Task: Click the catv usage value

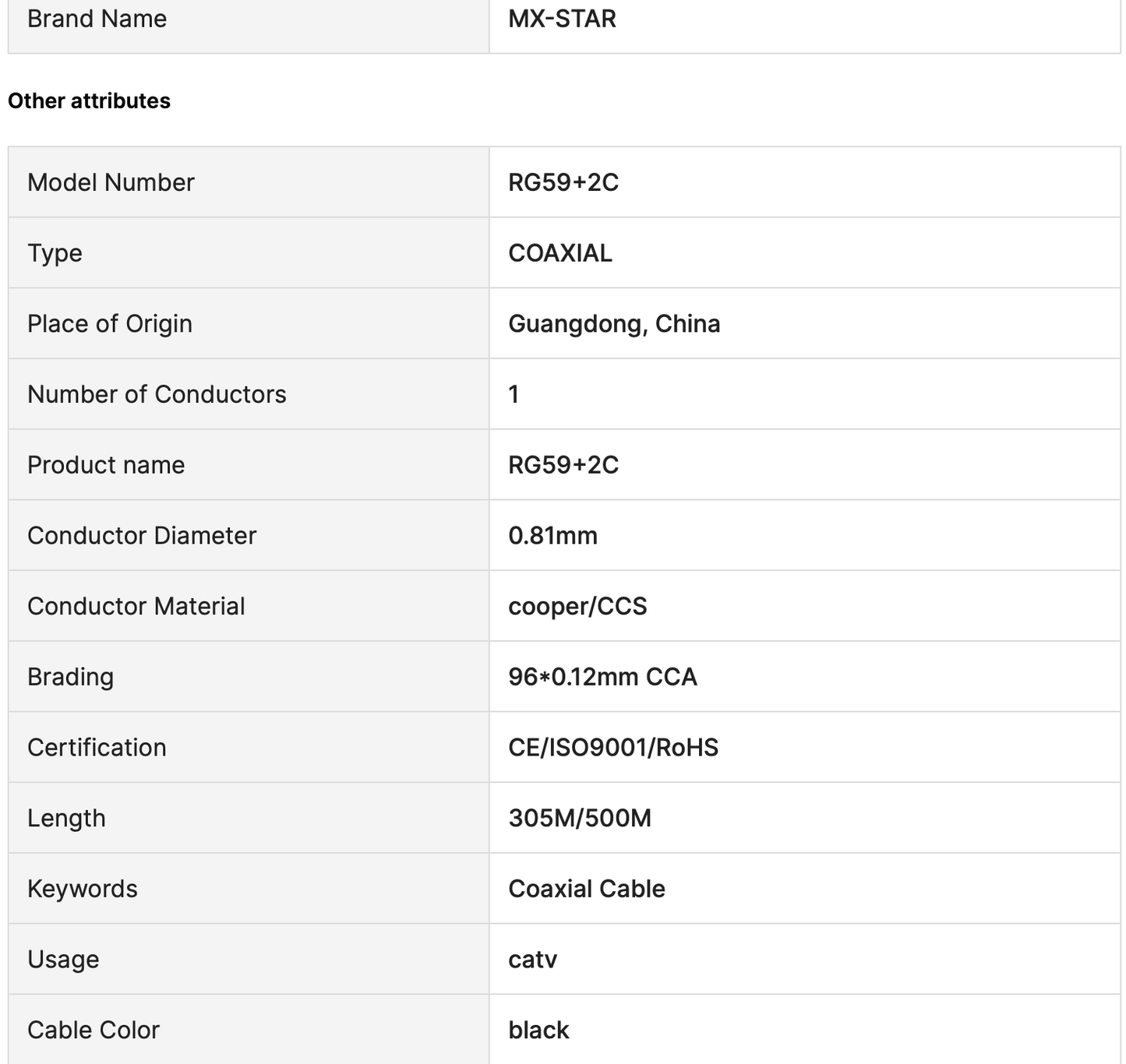Action: [x=532, y=960]
